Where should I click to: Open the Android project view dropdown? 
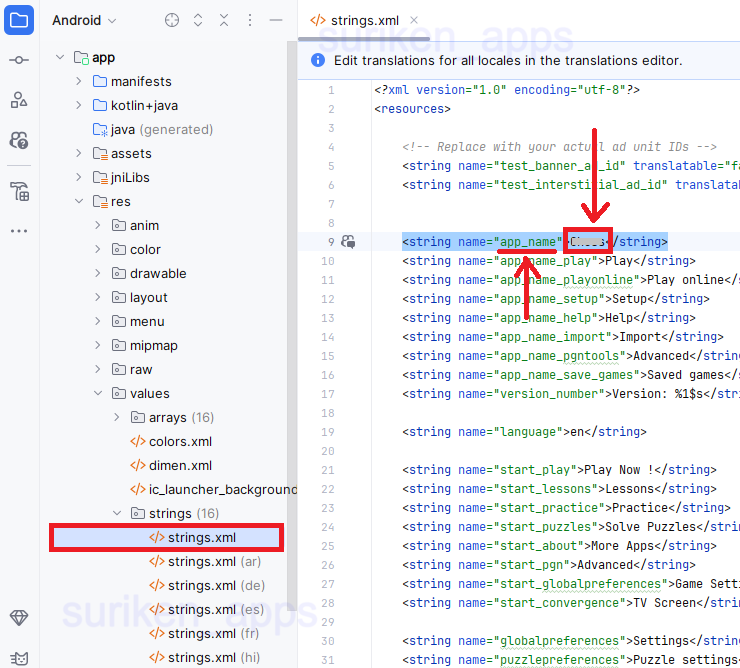[84, 20]
